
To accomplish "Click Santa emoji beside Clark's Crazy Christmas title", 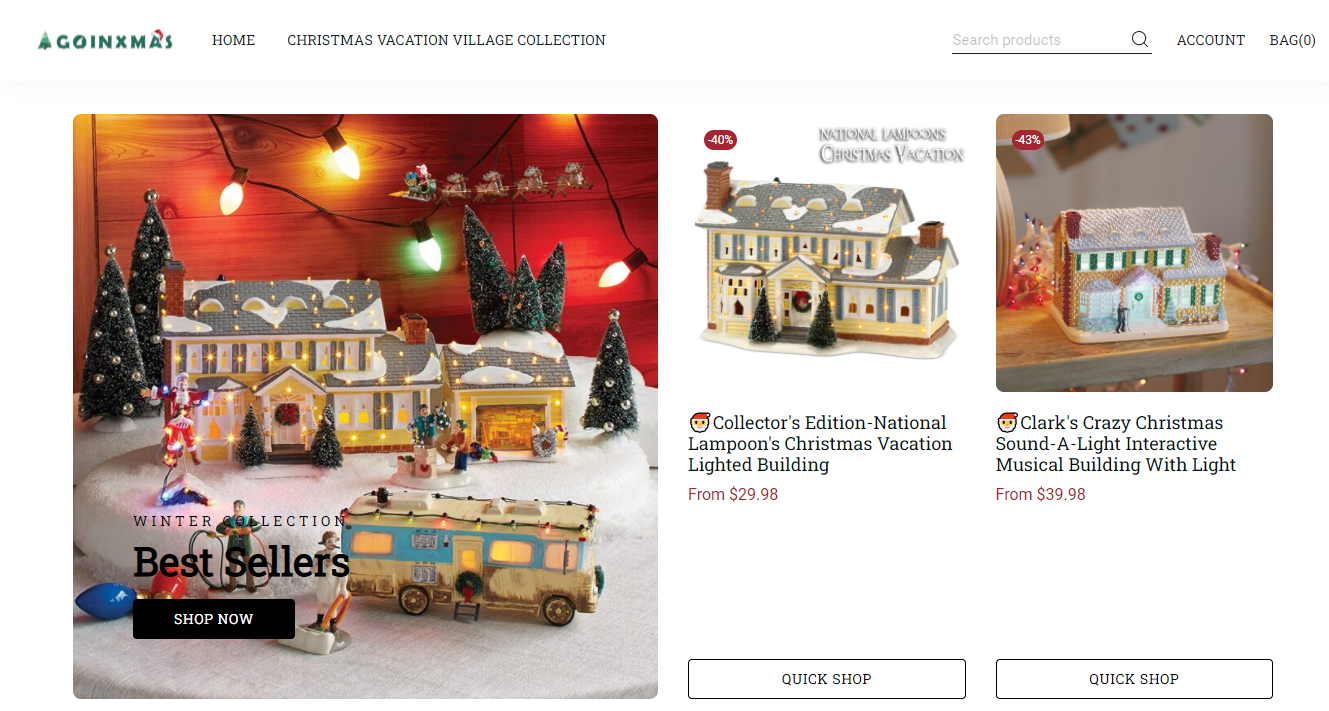I will coord(1007,422).
